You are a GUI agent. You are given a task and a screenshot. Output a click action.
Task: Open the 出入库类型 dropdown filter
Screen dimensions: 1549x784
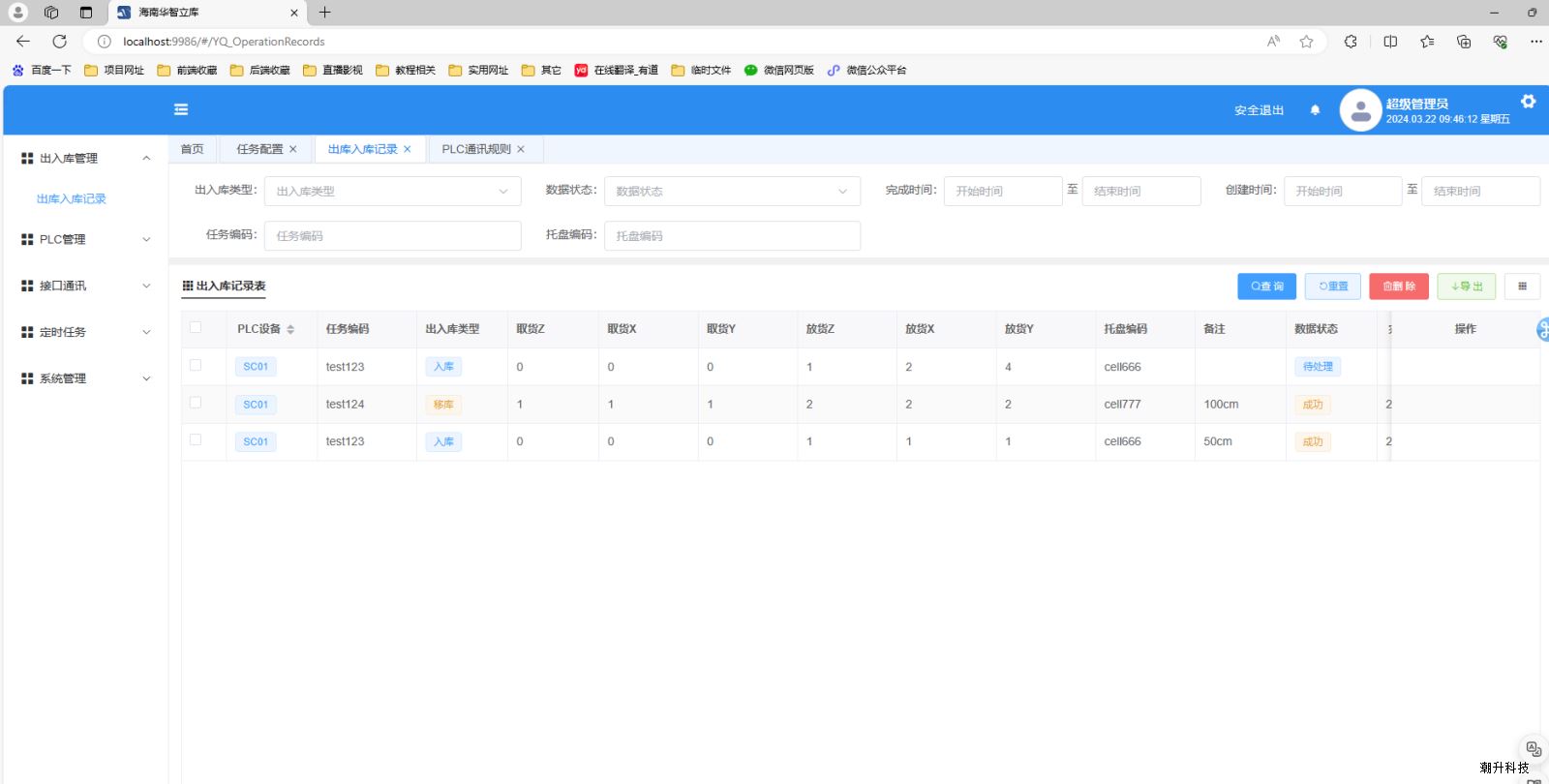(392, 191)
